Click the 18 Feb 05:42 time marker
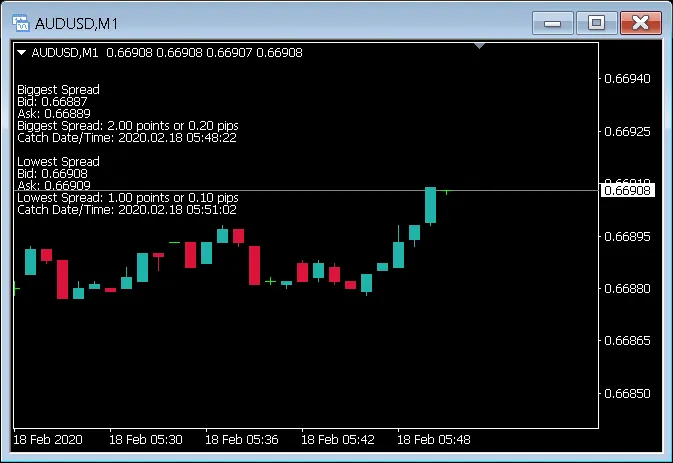This screenshot has height=463, width=673. tap(337, 439)
